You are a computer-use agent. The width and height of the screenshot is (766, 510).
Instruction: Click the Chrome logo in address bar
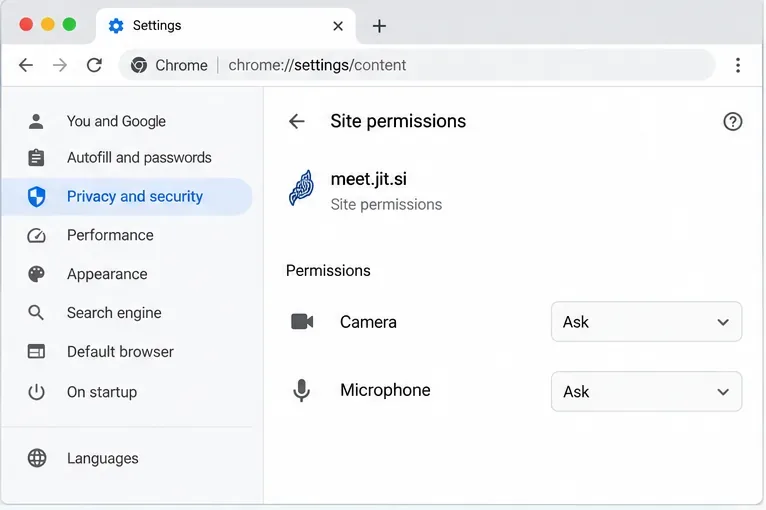[139, 65]
